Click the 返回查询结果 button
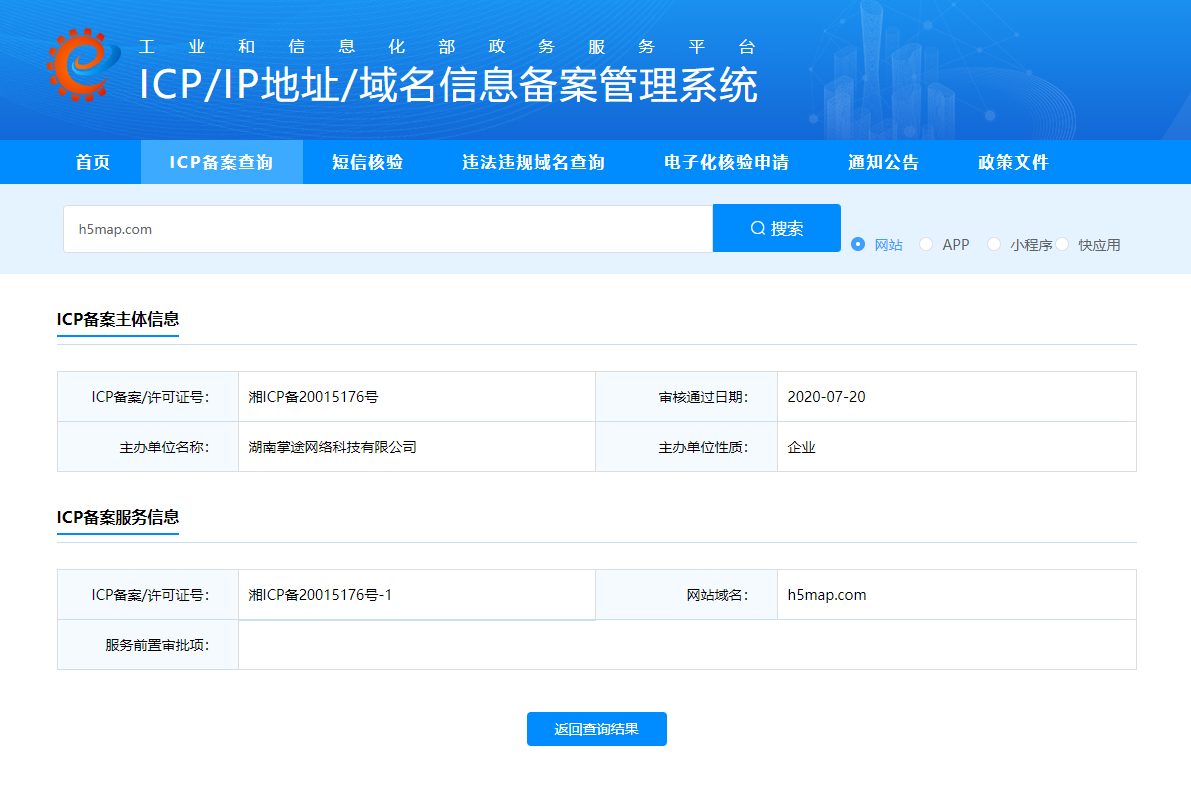Screen dimensions: 1191x803 pos(597,729)
